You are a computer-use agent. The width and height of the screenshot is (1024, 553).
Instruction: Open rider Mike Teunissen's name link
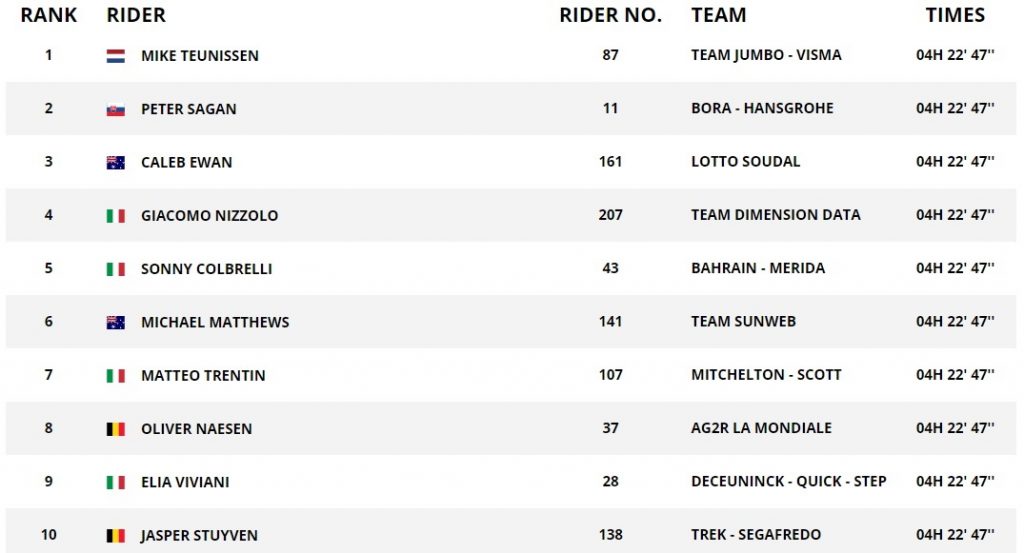(199, 56)
